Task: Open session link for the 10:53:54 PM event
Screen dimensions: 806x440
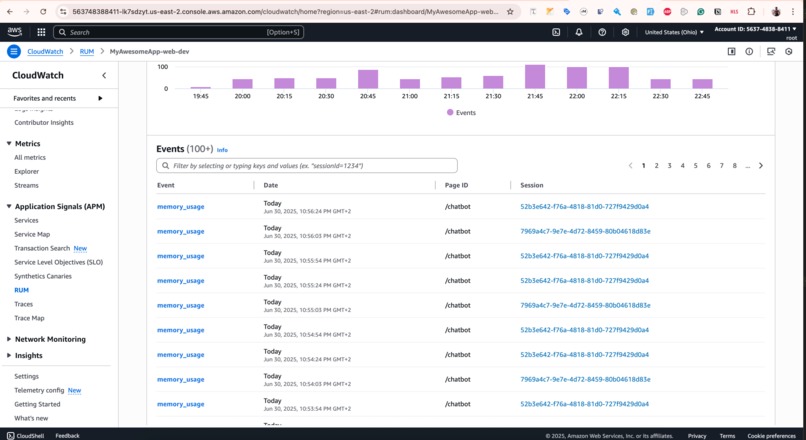Action: point(584,404)
